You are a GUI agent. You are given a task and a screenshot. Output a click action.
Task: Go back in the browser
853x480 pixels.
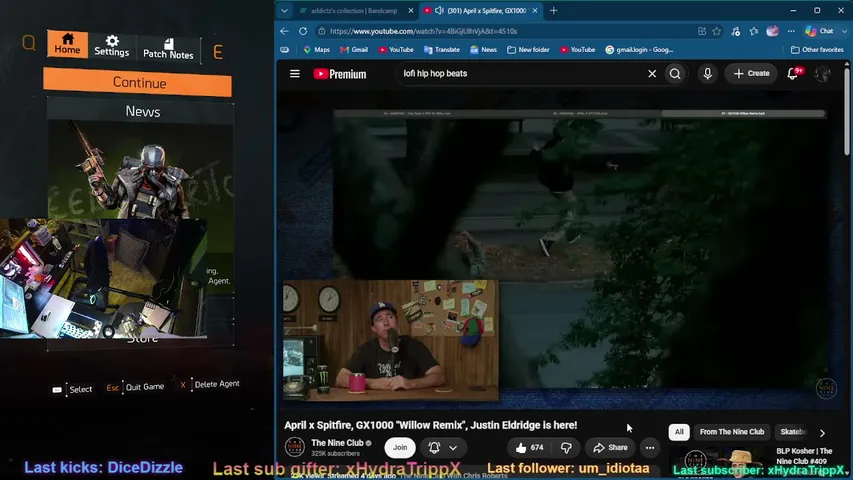[x=285, y=31]
